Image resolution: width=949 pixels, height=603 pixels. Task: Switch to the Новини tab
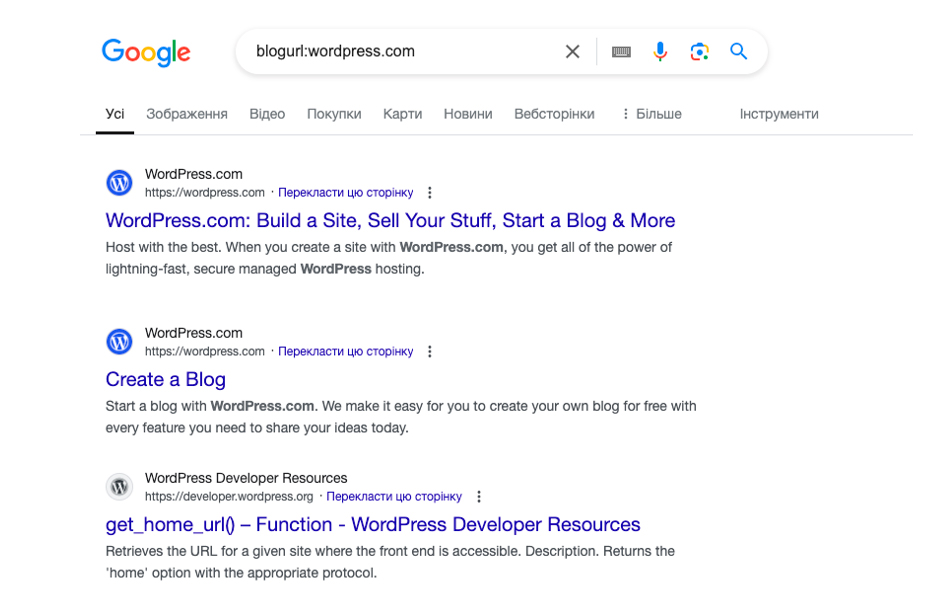468,114
